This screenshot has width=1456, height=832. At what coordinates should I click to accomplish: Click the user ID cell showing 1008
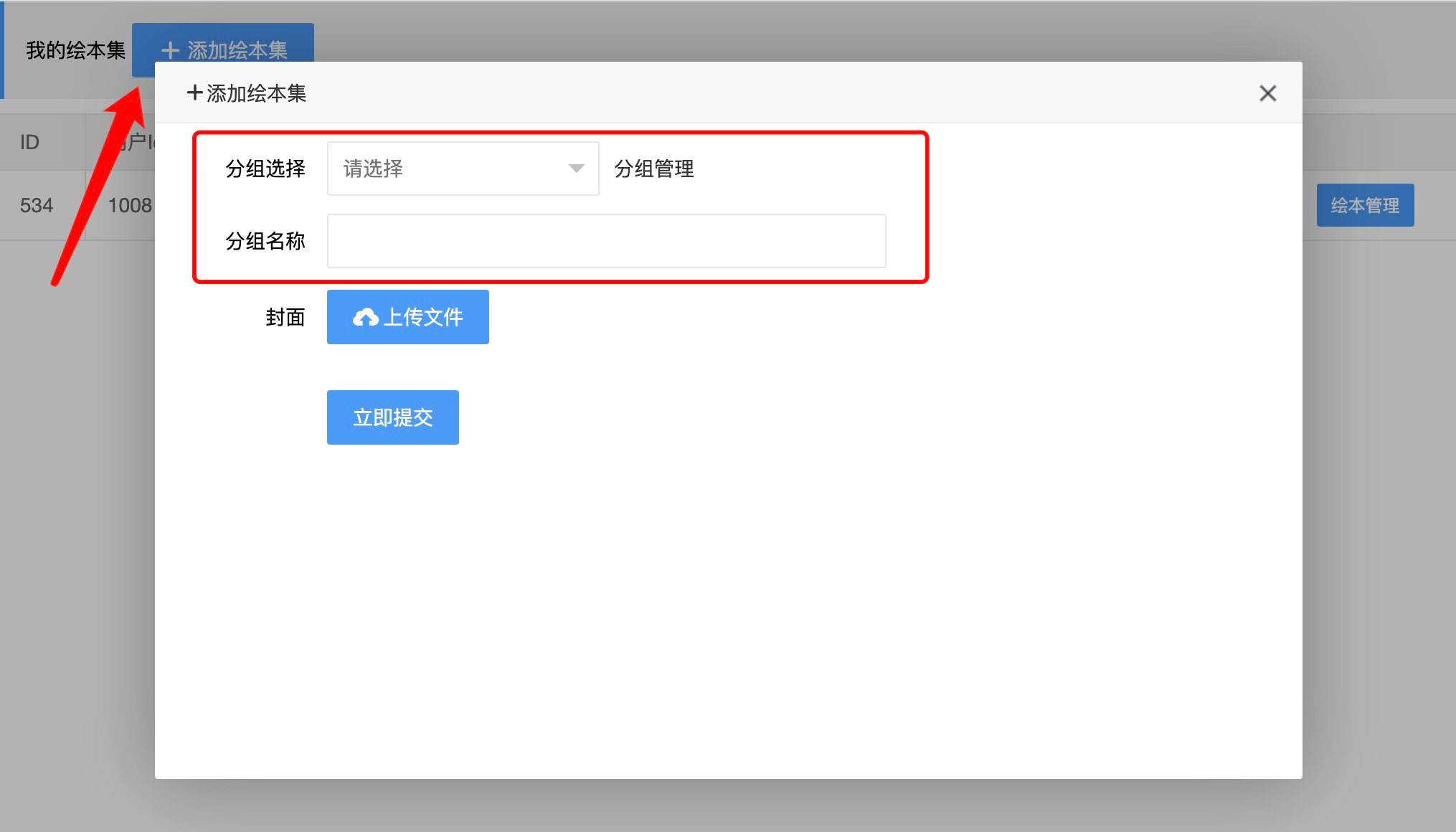[129, 205]
